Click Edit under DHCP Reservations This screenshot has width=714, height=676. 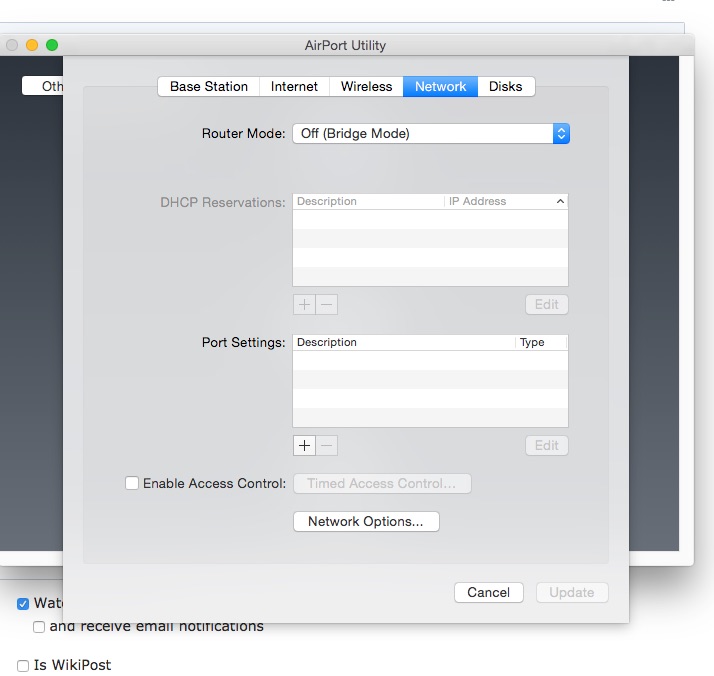click(546, 305)
